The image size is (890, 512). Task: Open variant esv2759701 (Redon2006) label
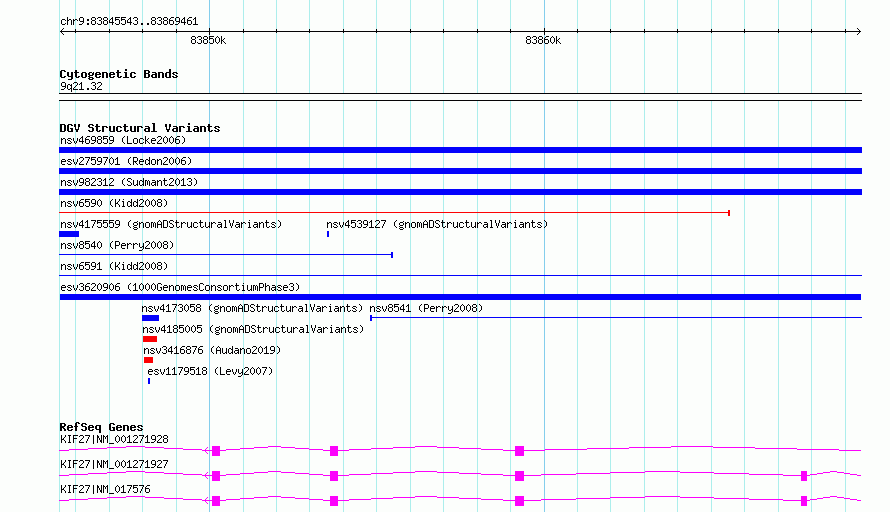point(126,161)
